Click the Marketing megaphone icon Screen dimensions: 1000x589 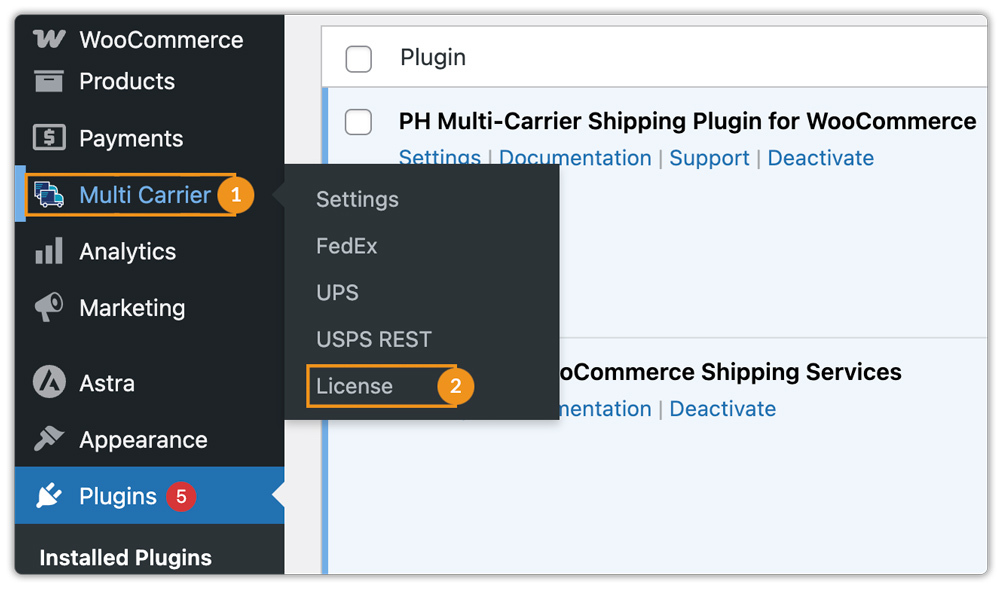(48, 308)
